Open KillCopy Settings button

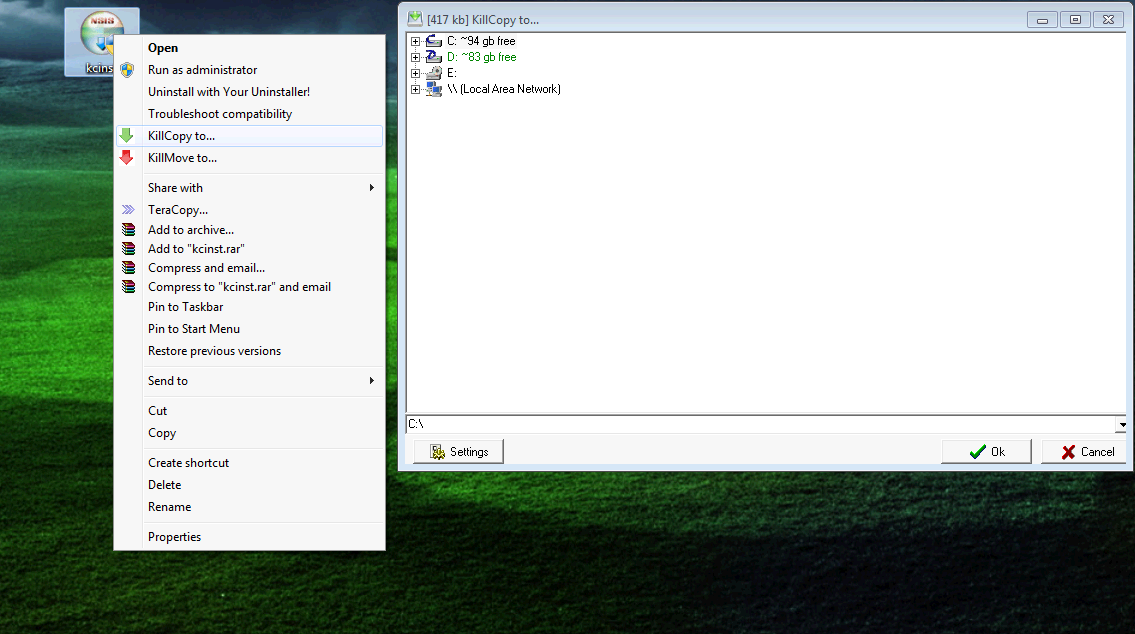pyautogui.click(x=458, y=452)
